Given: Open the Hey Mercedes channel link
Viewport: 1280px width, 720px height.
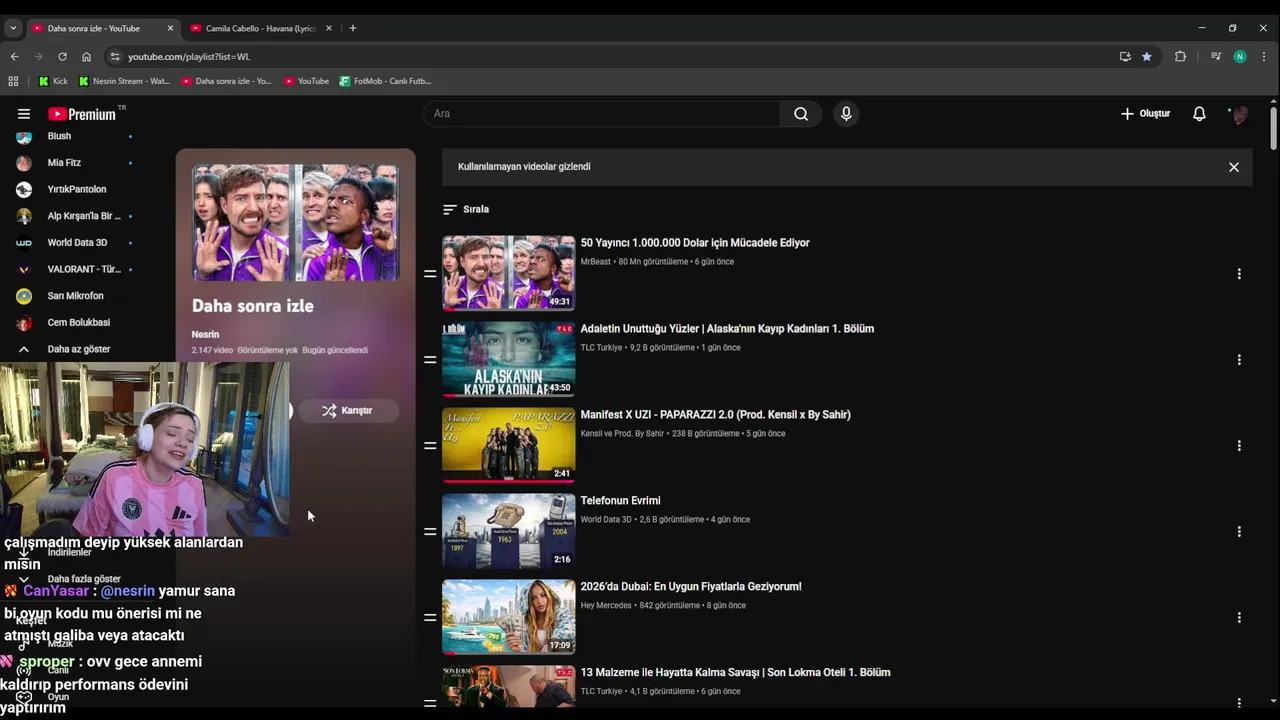Looking at the screenshot, I should pos(606,606).
